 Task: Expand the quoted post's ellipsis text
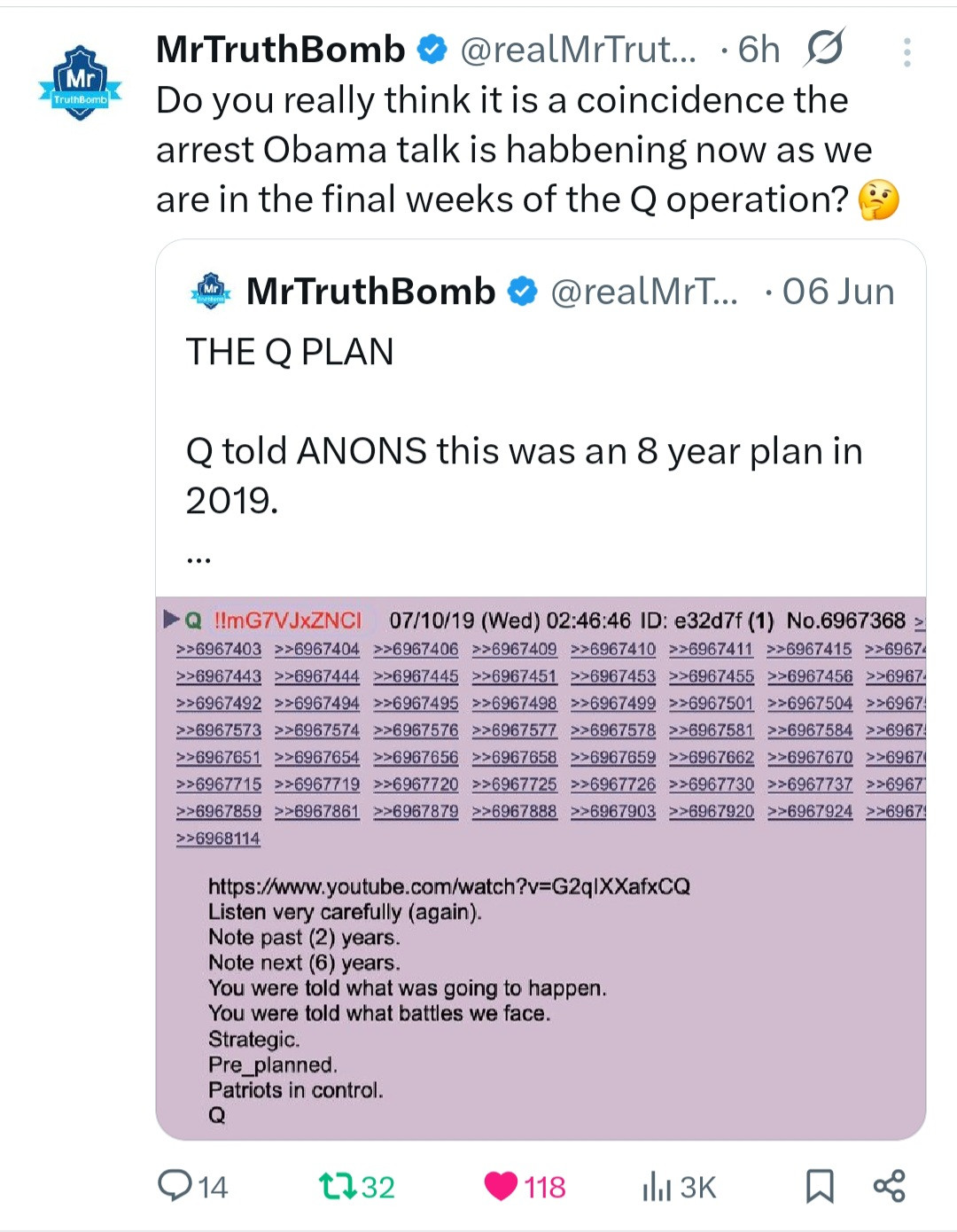[x=199, y=558]
